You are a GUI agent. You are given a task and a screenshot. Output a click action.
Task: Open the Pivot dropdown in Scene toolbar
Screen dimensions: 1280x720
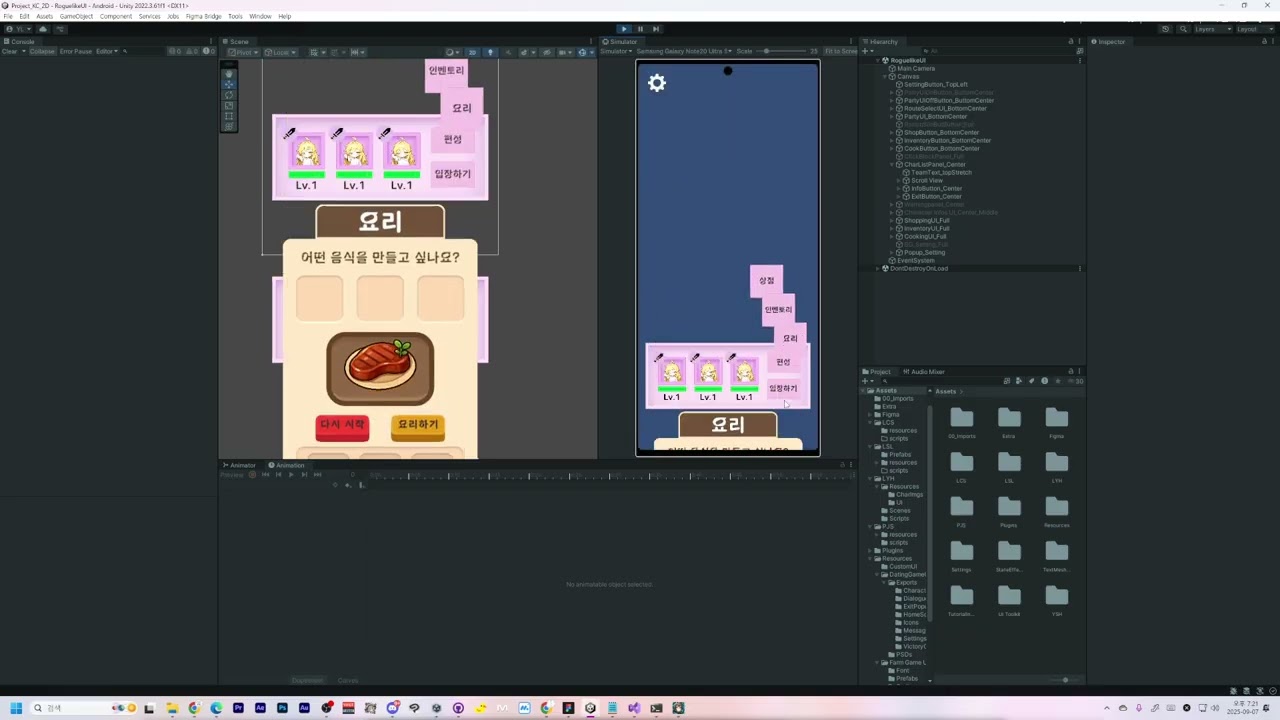pos(241,52)
